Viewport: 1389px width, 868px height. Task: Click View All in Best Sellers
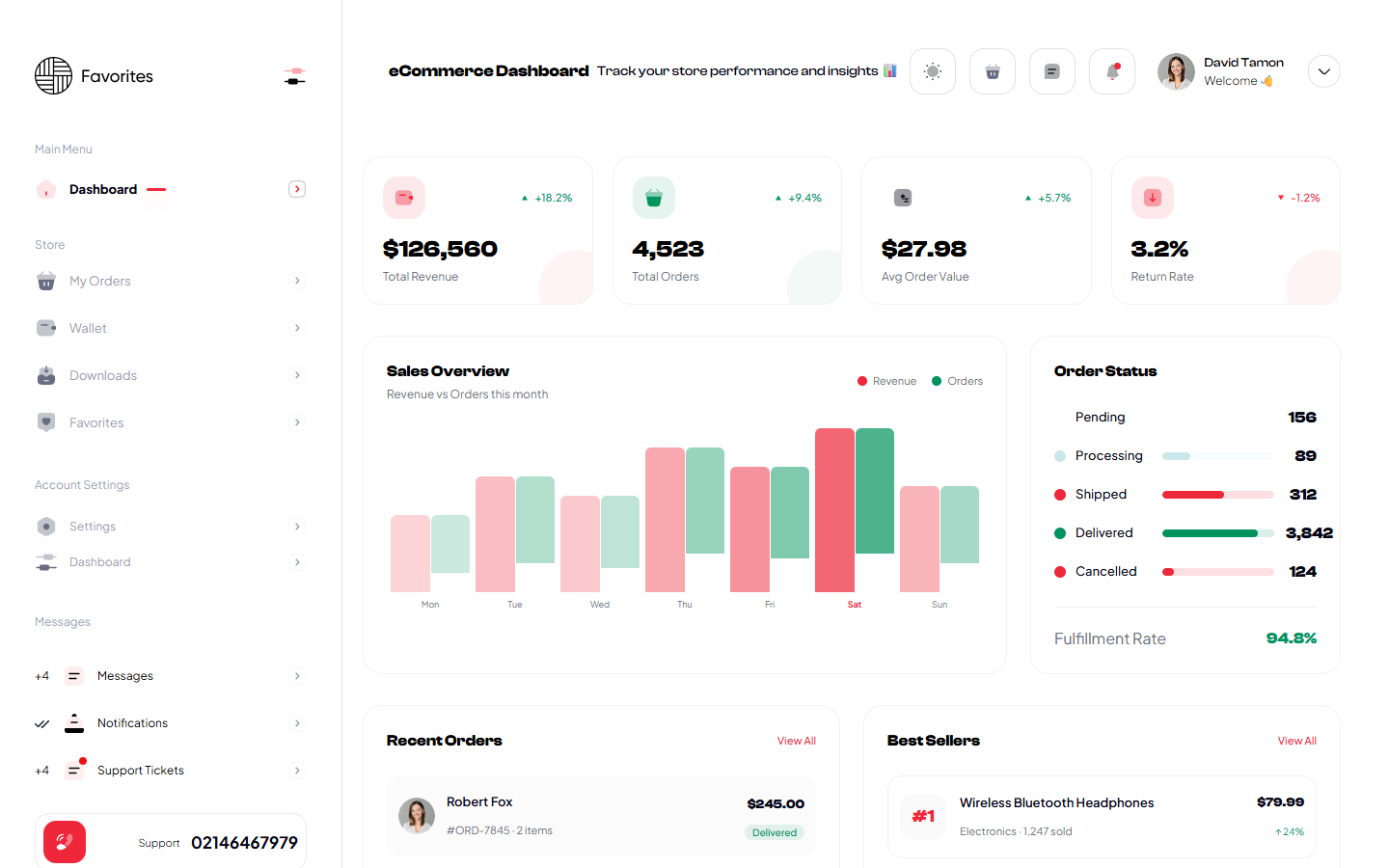(1296, 741)
